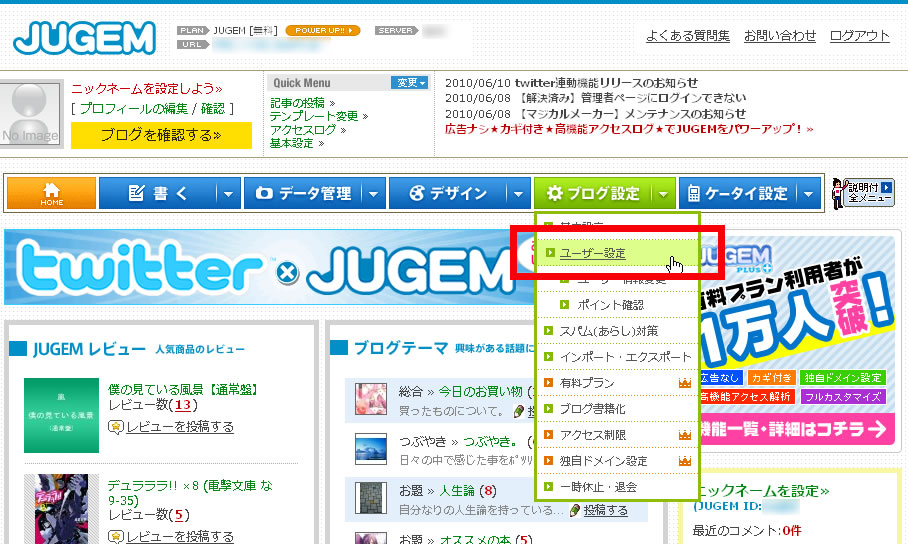Click the crown icon beside 有料プラン

(x=685, y=383)
